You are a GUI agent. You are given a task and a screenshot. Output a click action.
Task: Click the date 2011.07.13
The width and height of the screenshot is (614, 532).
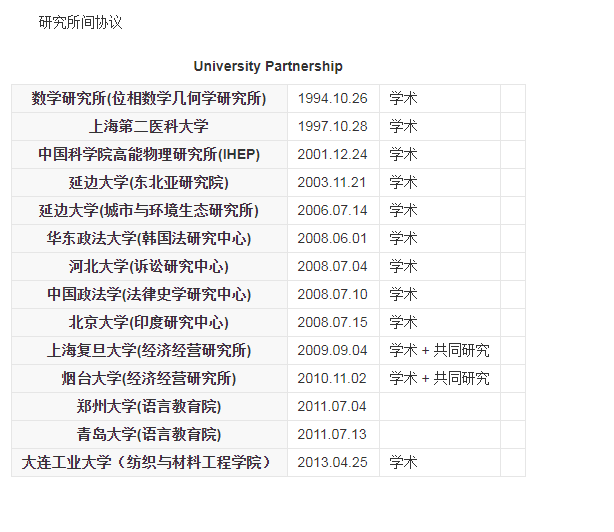pyautogui.click(x=332, y=435)
